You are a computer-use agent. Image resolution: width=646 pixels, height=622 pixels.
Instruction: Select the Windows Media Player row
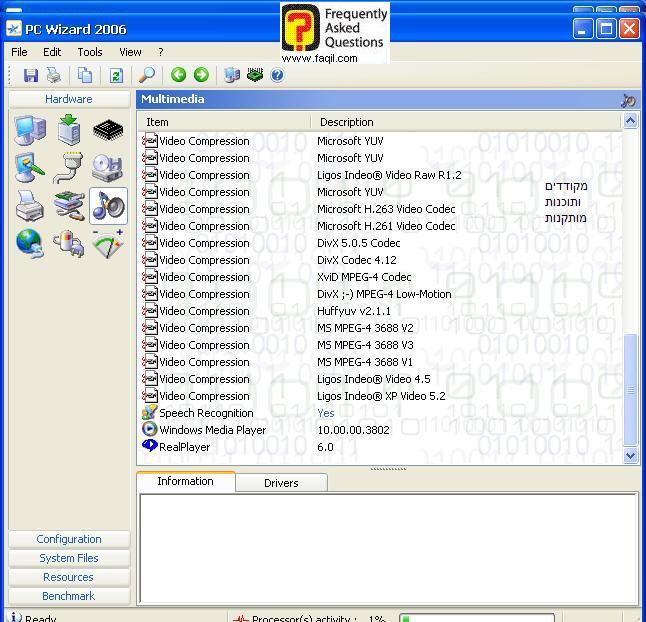click(x=212, y=430)
